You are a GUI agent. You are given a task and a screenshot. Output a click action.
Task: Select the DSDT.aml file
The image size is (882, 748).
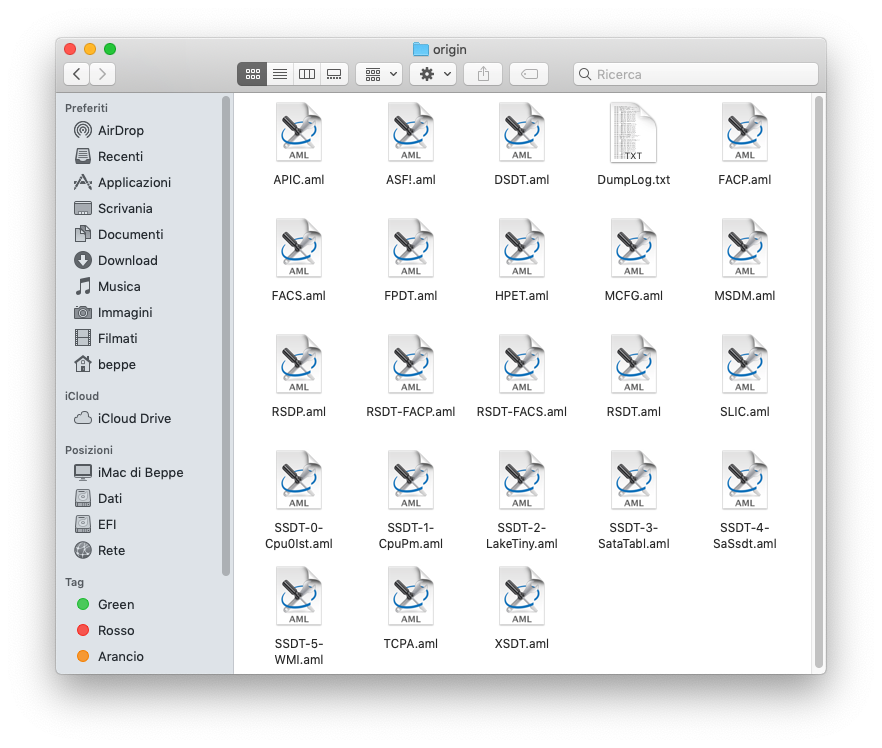(x=521, y=144)
